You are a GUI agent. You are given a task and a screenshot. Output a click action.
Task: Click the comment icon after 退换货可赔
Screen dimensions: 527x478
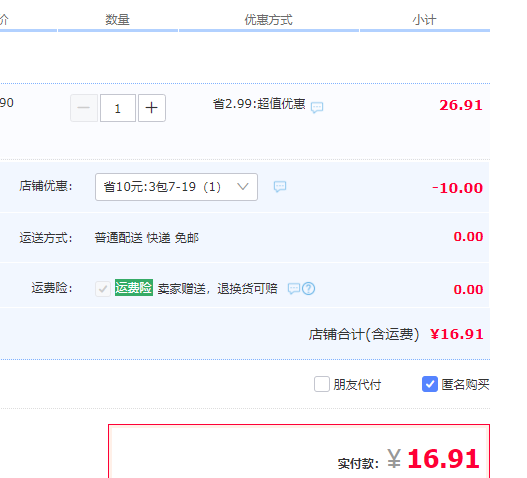click(294, 288)
